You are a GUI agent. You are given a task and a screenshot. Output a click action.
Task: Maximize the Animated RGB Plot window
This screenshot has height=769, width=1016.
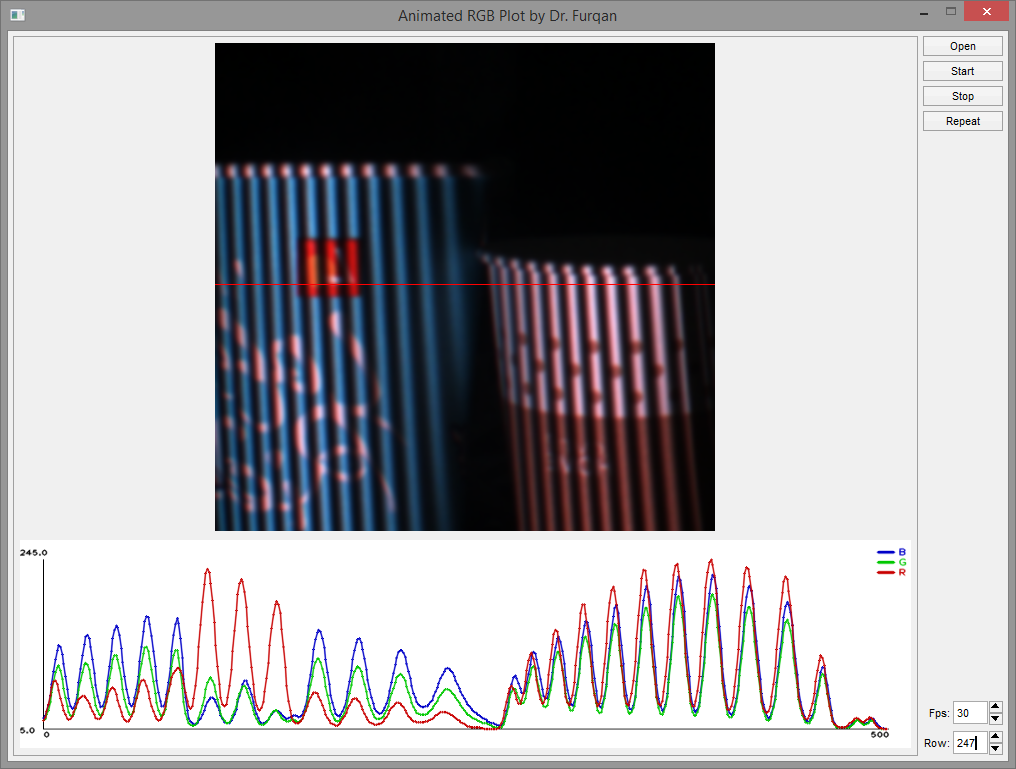(951, 12)
